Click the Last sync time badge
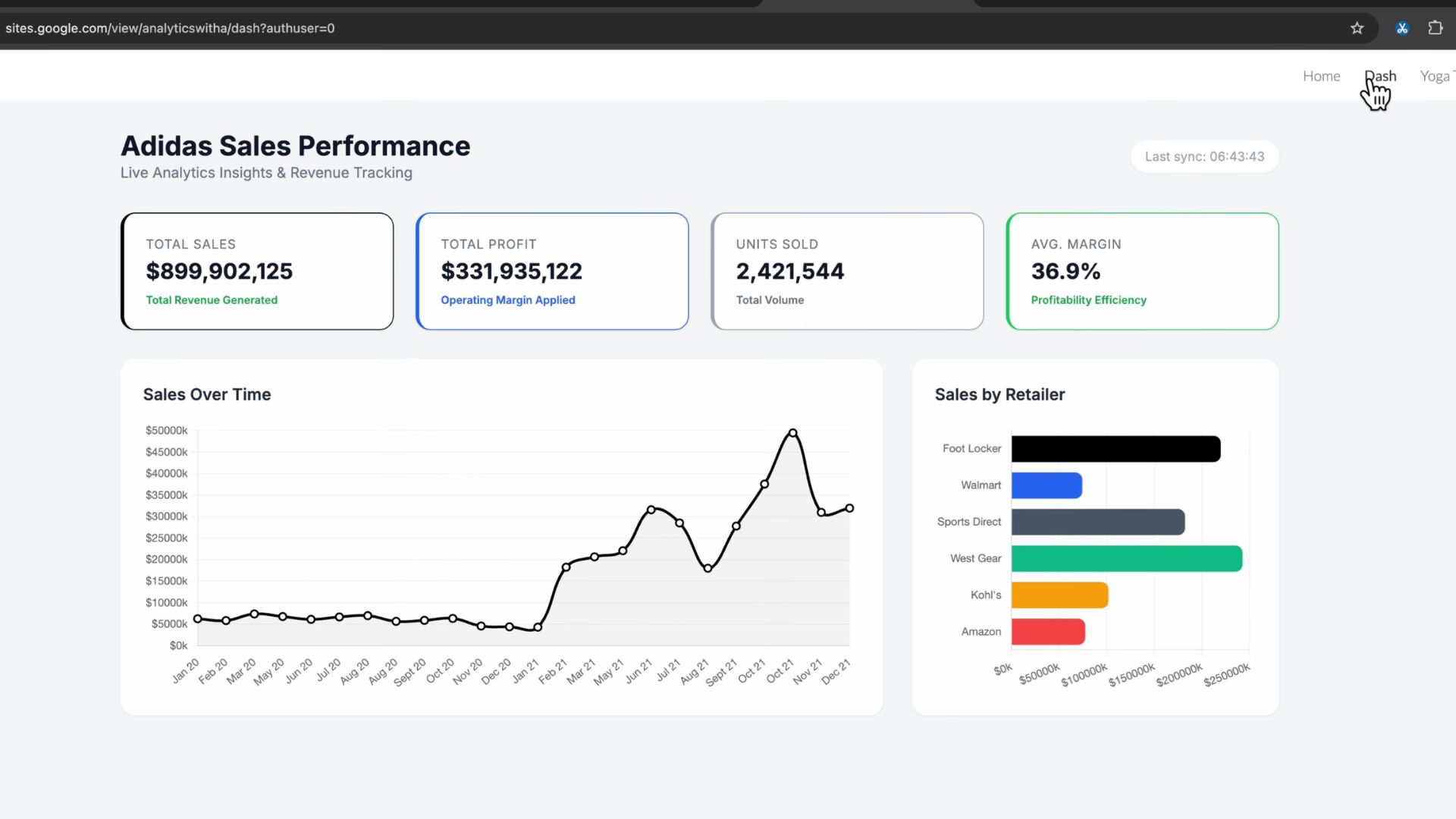The height and width of the screenshot is (819, 1456). pos(1204,157)
